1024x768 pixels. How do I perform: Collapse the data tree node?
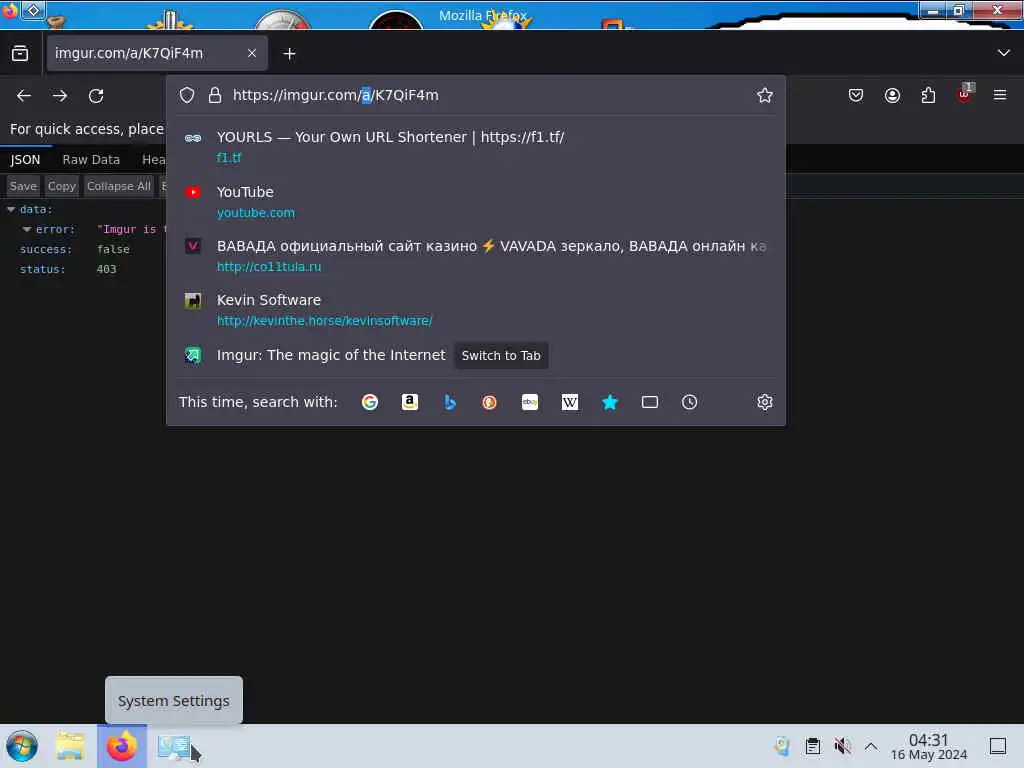[x=11, y=210]
